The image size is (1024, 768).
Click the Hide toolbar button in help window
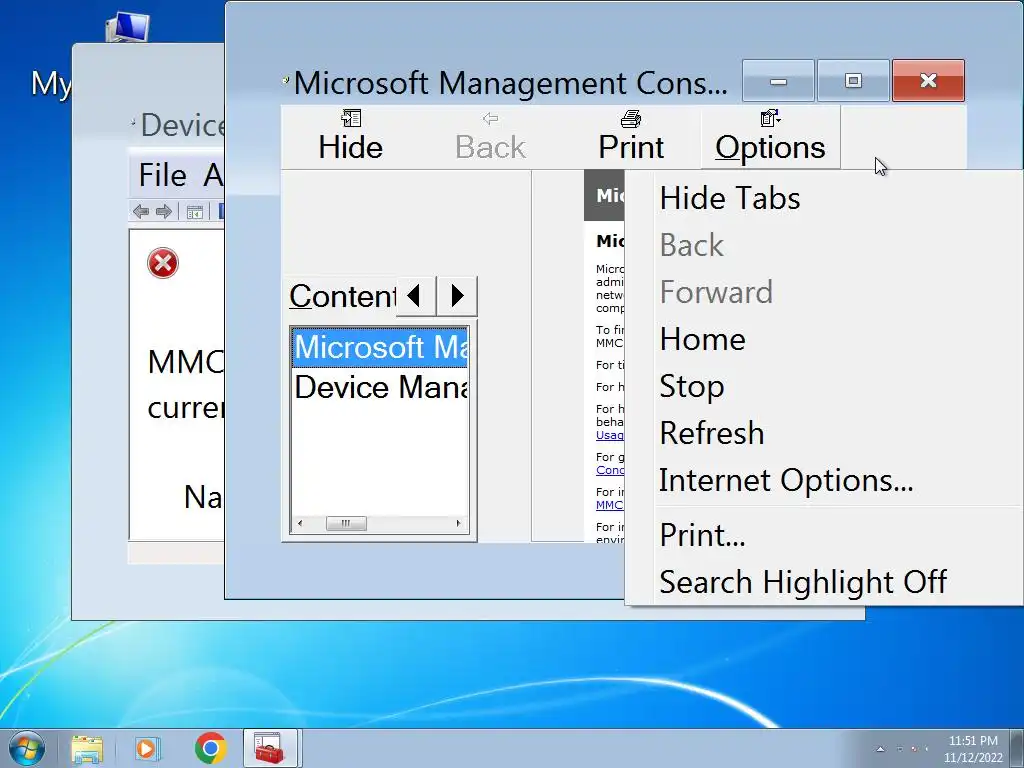click(x=351, y=137)
